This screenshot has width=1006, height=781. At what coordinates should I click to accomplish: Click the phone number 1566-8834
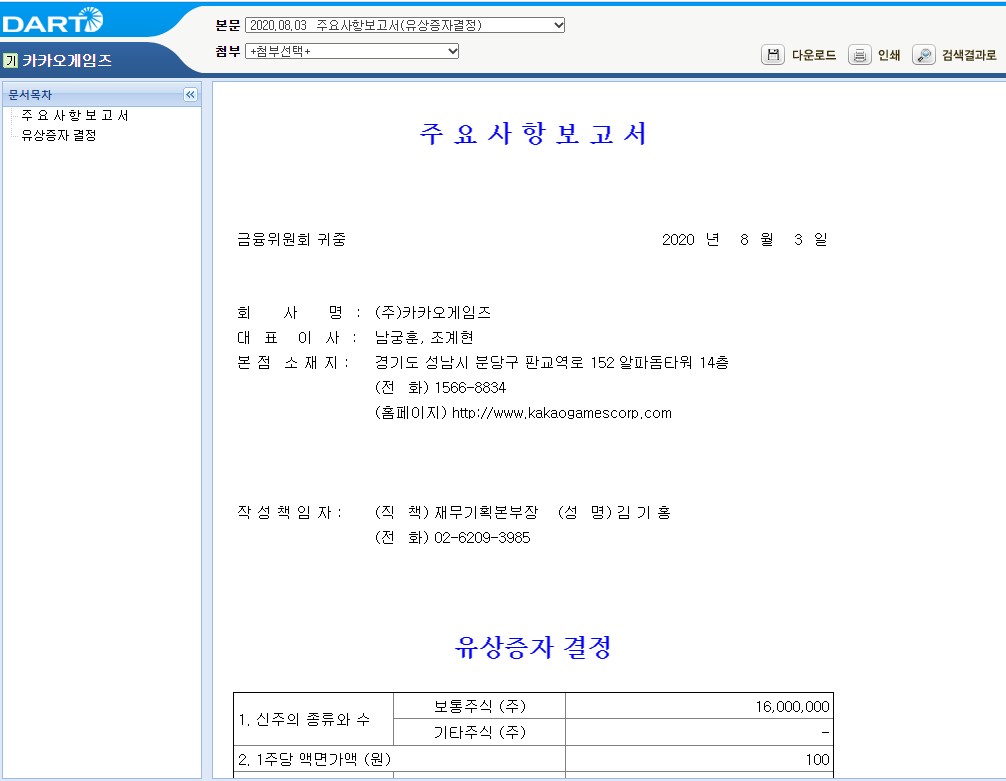pyautogui.click(x=470, y=388)
